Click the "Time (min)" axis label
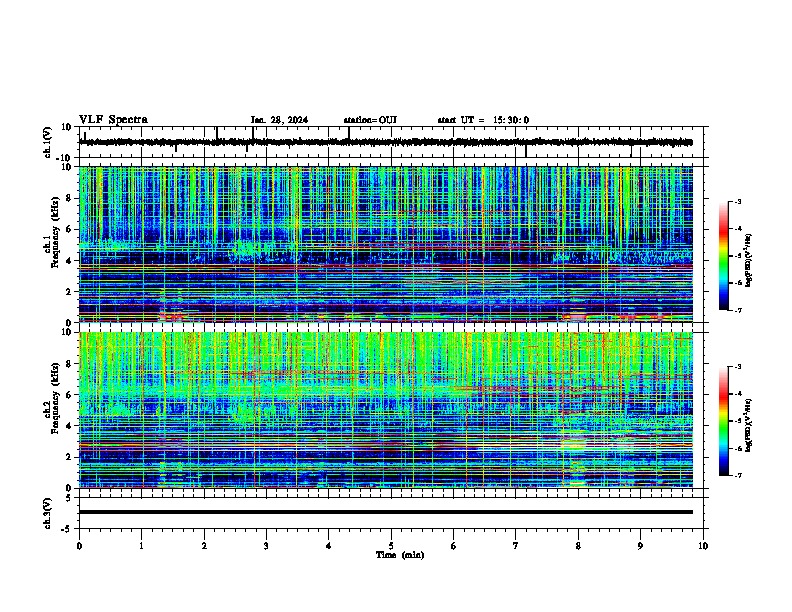Image resolution: width=792 pixels, height=612 pixels. [400, 555]
